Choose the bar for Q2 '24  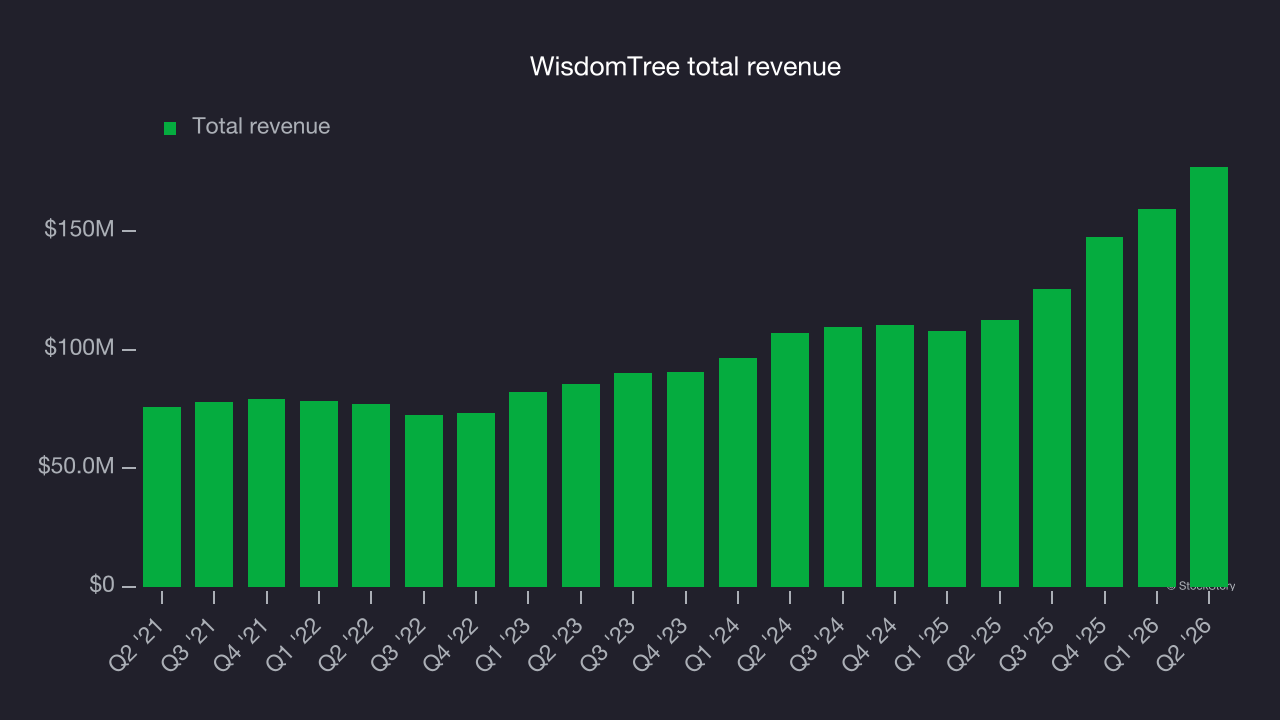(790, 460)
